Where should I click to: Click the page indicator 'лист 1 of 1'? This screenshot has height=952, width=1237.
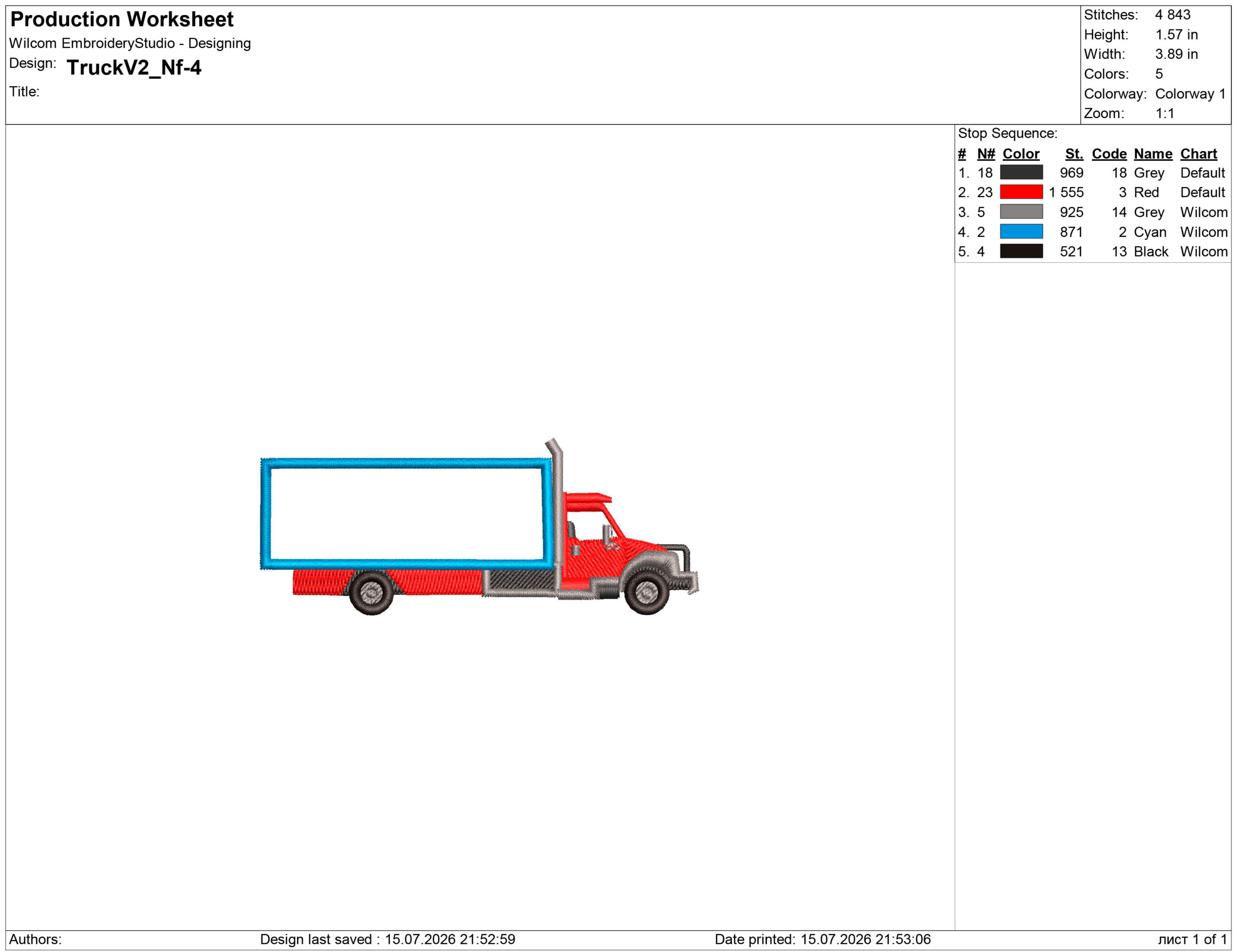[1192, 939]
